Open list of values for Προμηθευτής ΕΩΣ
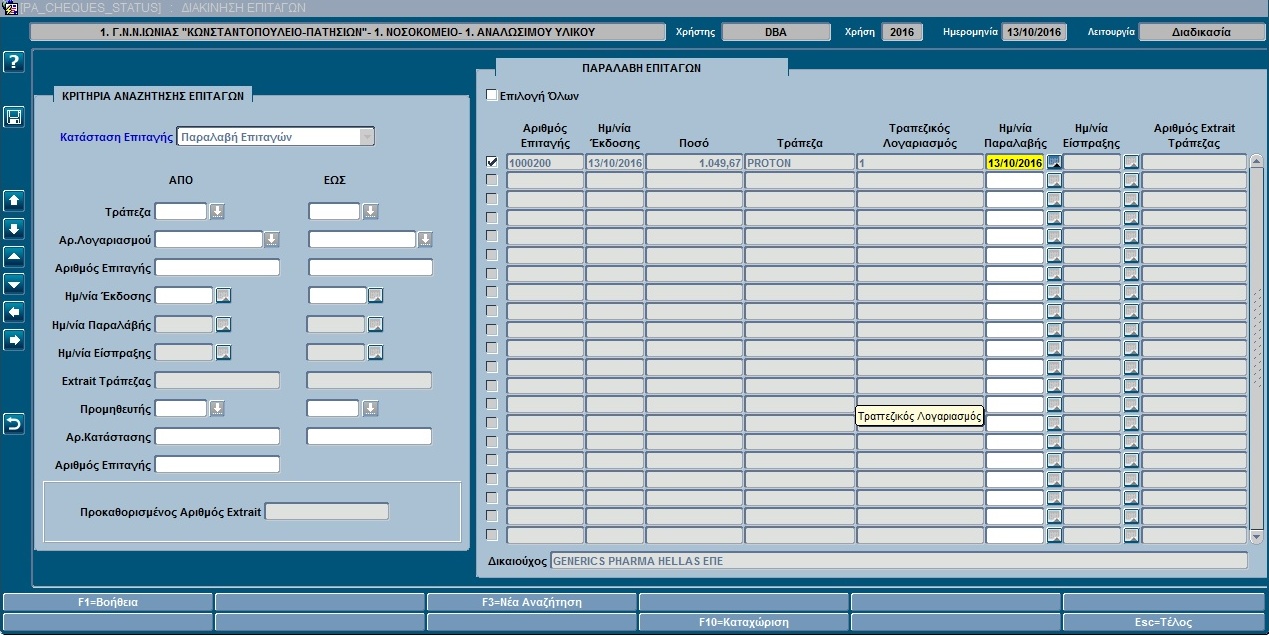This screenshot has height=636, width=1269. [x=370, y=408]
